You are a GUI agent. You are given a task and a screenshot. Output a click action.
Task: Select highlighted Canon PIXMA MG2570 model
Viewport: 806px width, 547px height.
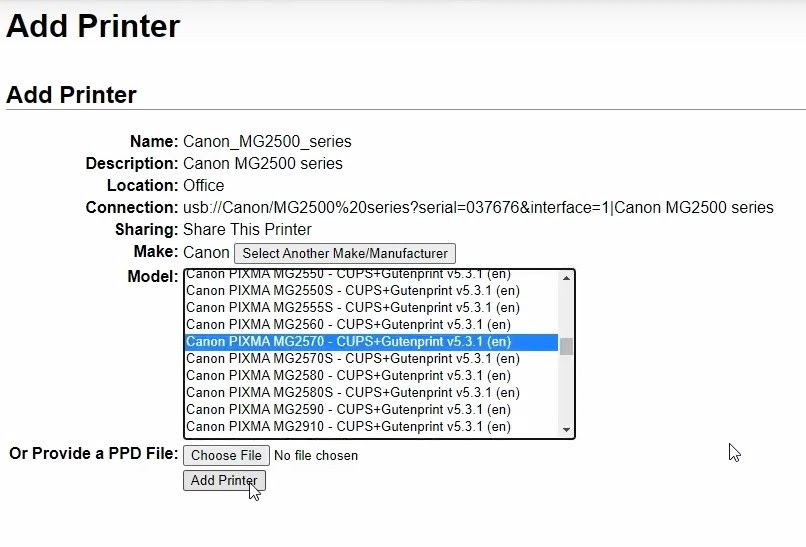coord(371,342)
